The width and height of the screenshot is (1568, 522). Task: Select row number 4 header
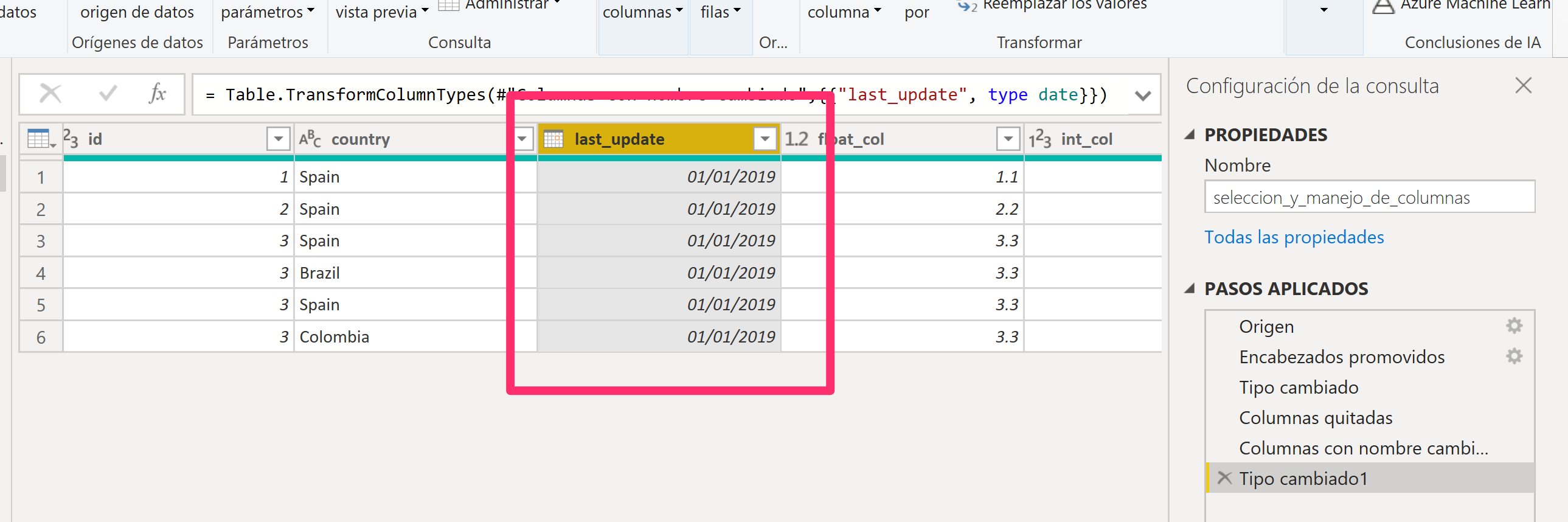tap(41, 273)
